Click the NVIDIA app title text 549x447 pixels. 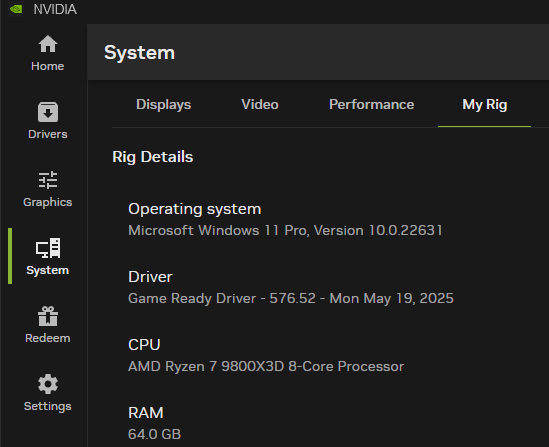click(55, 9)
